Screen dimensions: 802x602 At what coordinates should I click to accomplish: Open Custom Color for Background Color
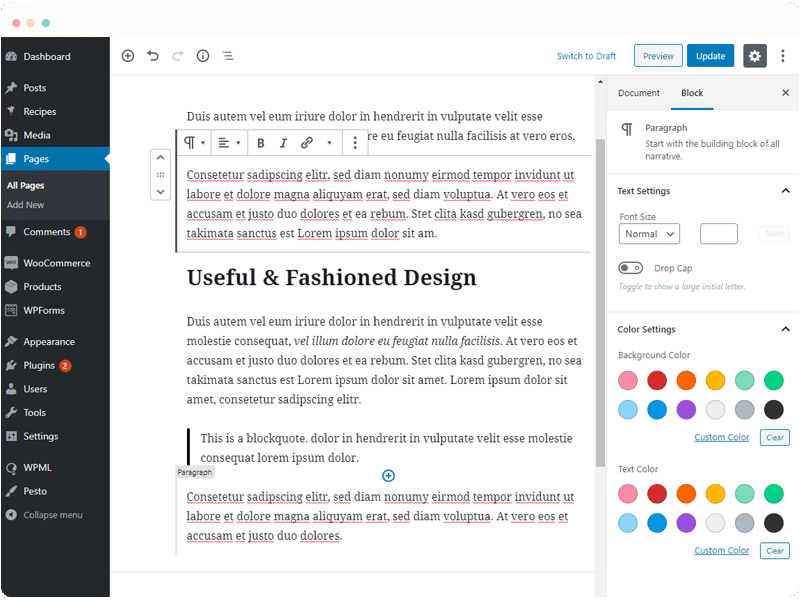(x=722, y=437)
